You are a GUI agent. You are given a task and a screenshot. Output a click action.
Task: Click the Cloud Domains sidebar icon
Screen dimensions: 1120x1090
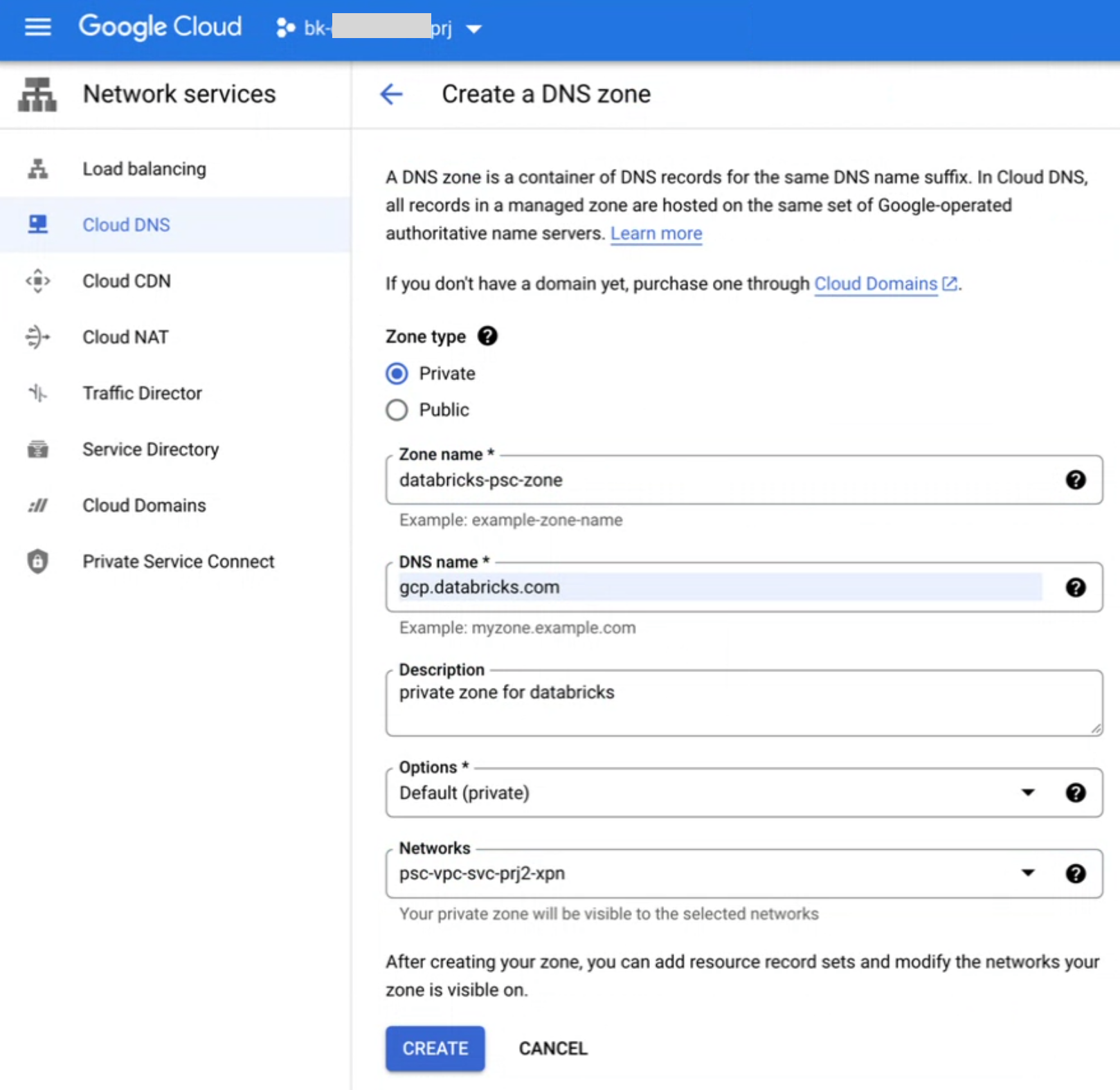tap(38, 505)
